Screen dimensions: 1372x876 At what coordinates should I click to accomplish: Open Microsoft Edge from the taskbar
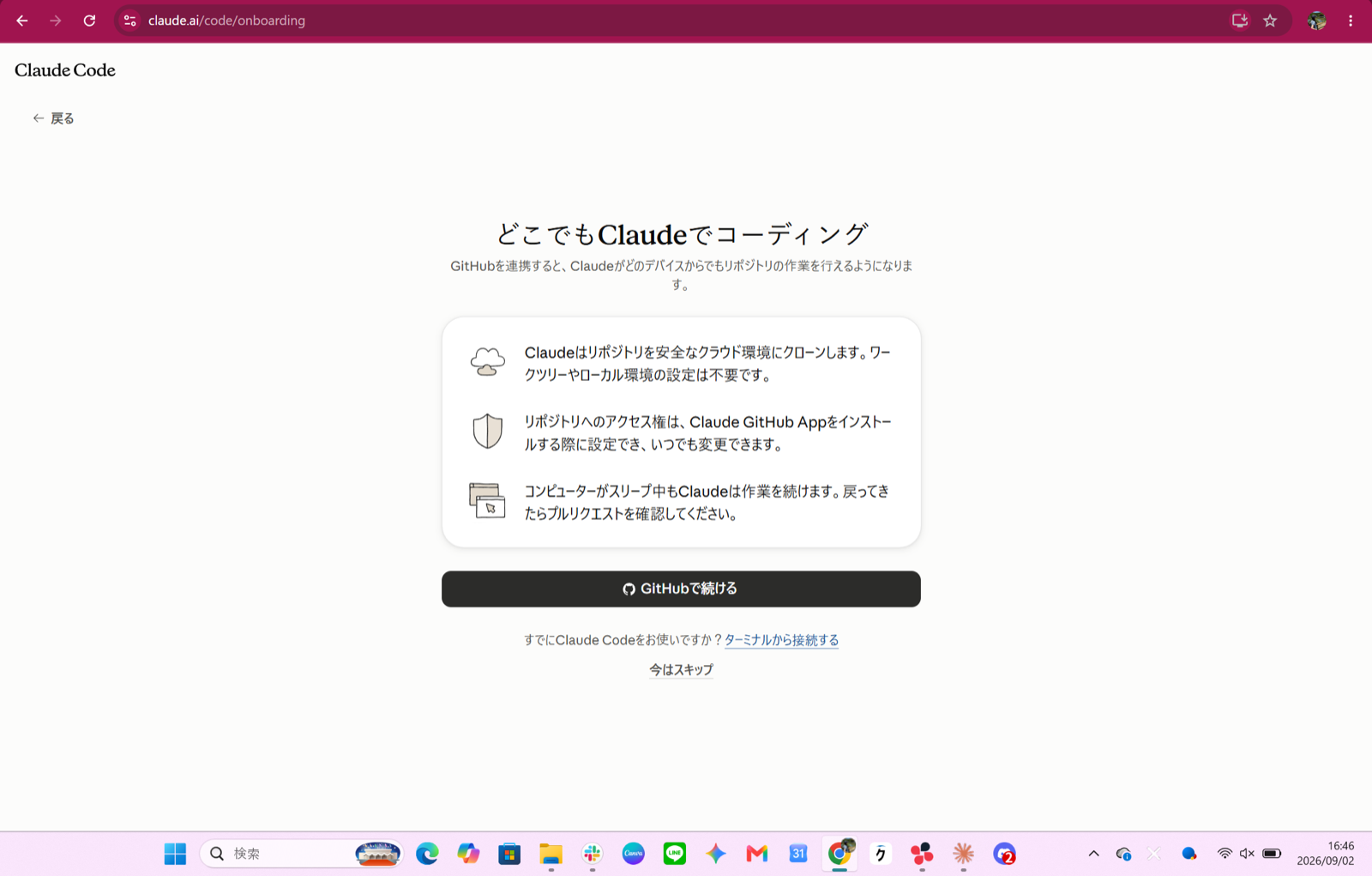point(427,854)
